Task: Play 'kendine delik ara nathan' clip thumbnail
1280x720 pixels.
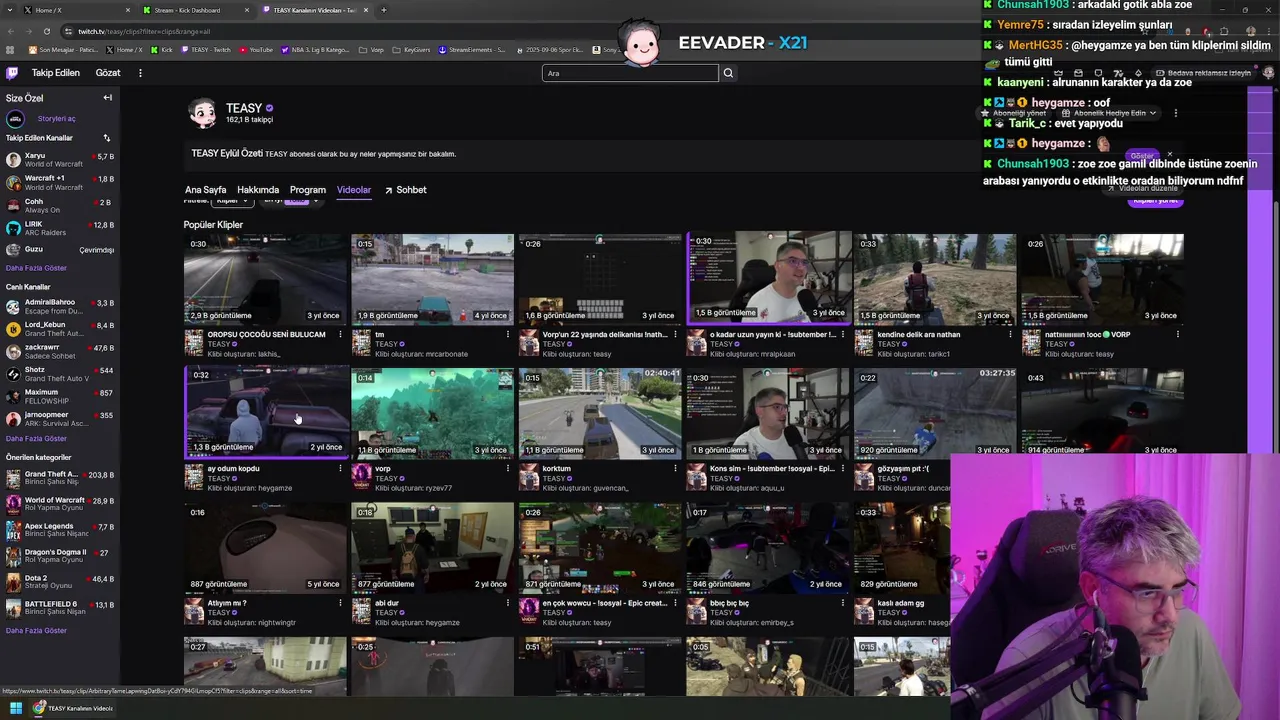Action: tap(935, 278)
